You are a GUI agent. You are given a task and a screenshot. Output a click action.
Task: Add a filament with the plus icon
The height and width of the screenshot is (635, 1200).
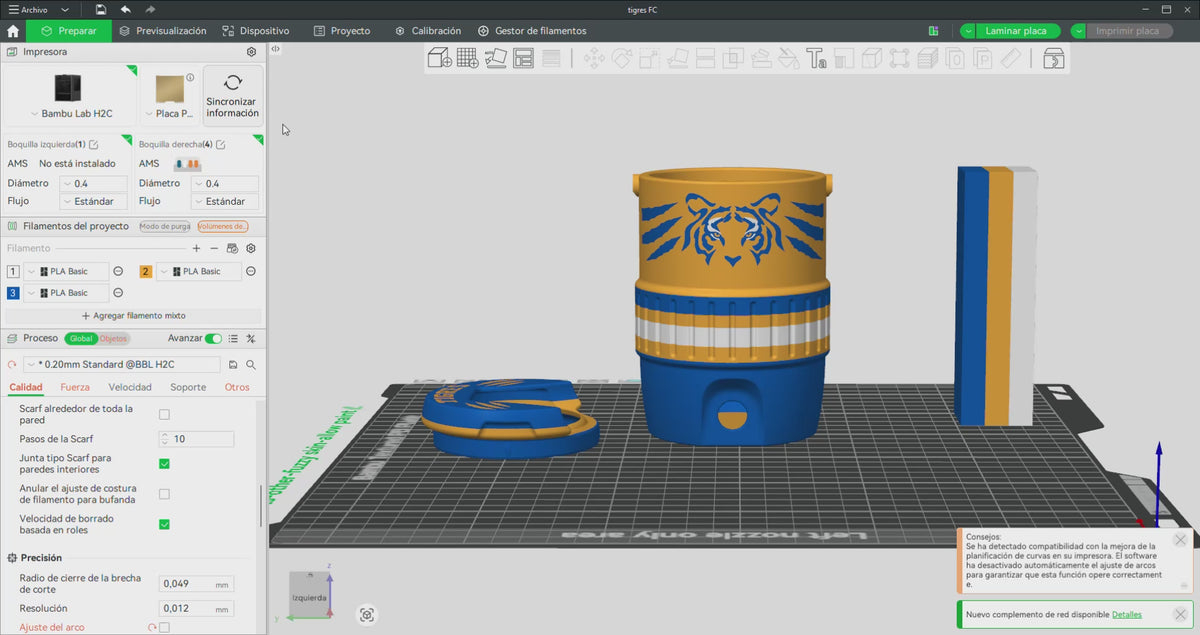pos(196,248)
